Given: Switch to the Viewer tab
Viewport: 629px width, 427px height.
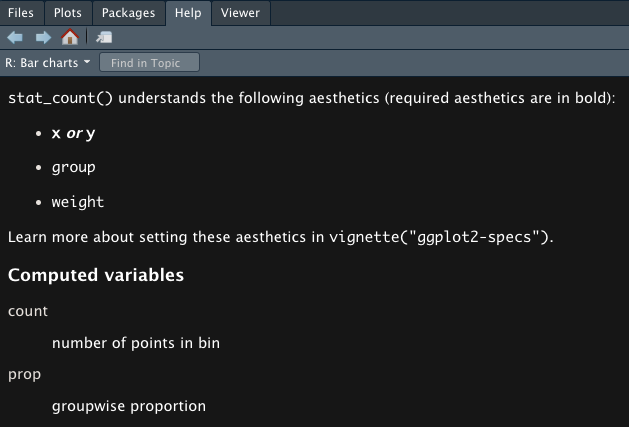Looking at the screenshot, I should tap(240, 13).
